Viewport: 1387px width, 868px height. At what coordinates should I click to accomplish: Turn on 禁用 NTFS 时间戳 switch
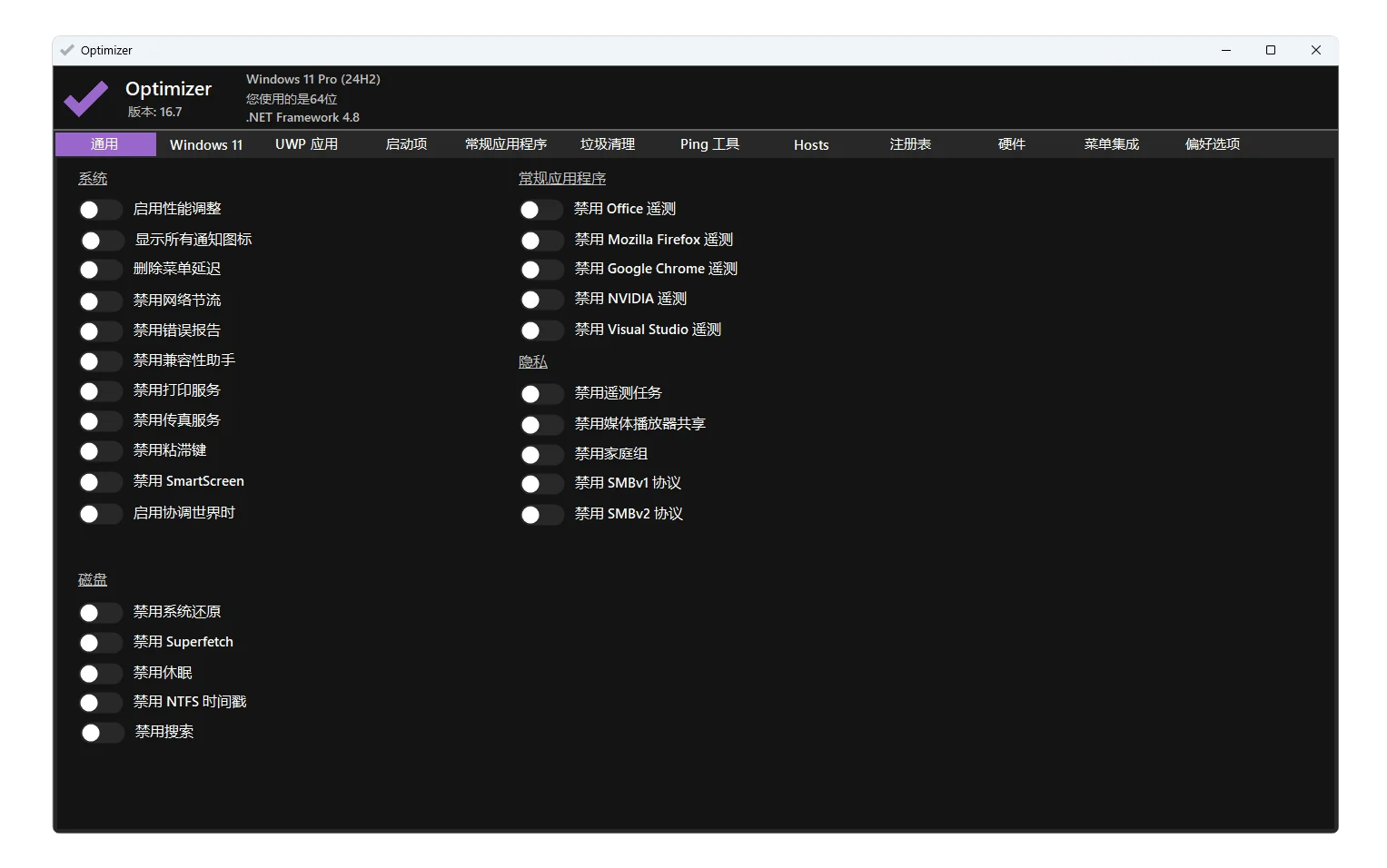click(100, 703)
